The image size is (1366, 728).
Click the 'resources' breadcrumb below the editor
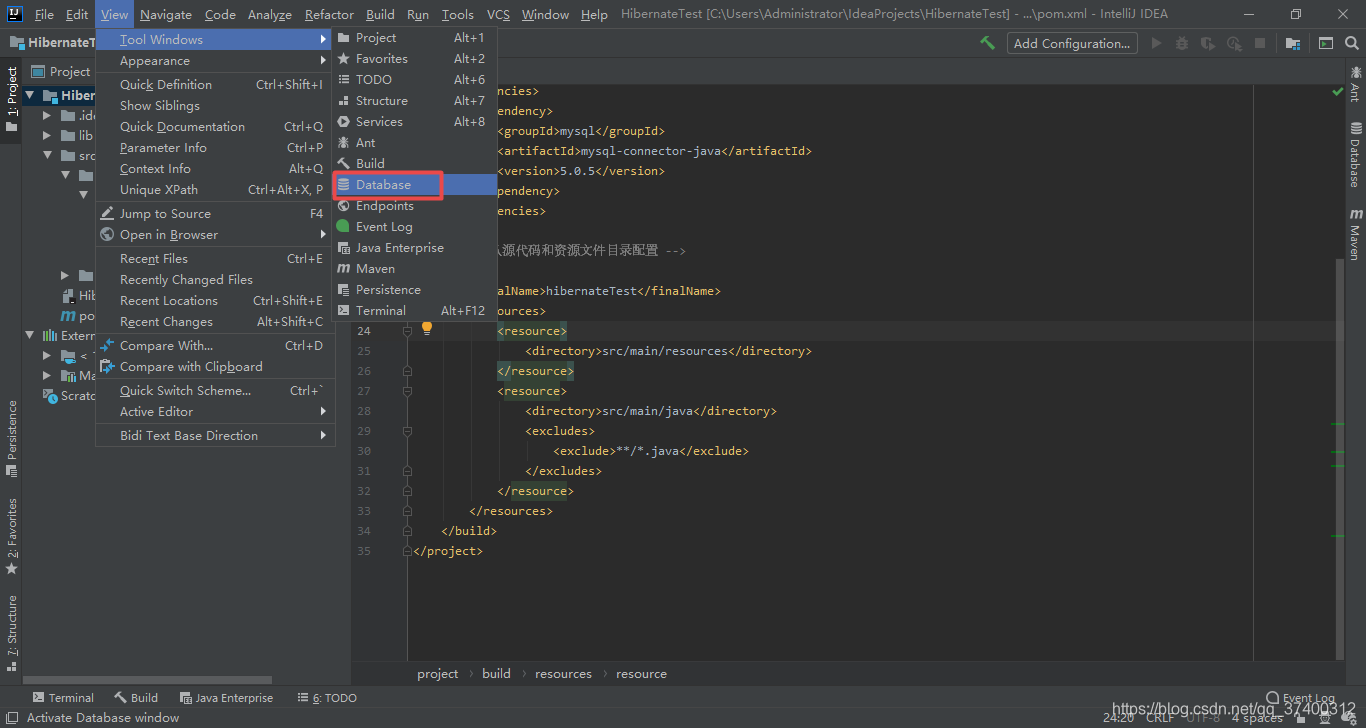pyautogui.click(x=563, y=674)
